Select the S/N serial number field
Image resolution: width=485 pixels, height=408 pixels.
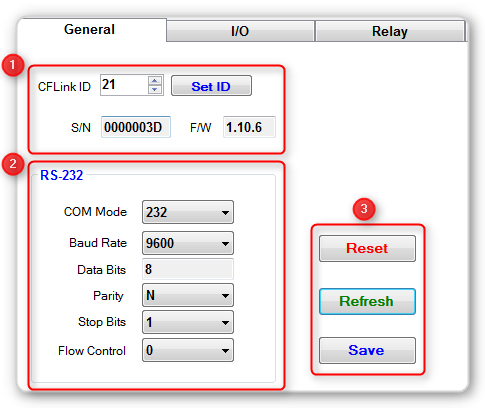point(136,127)
